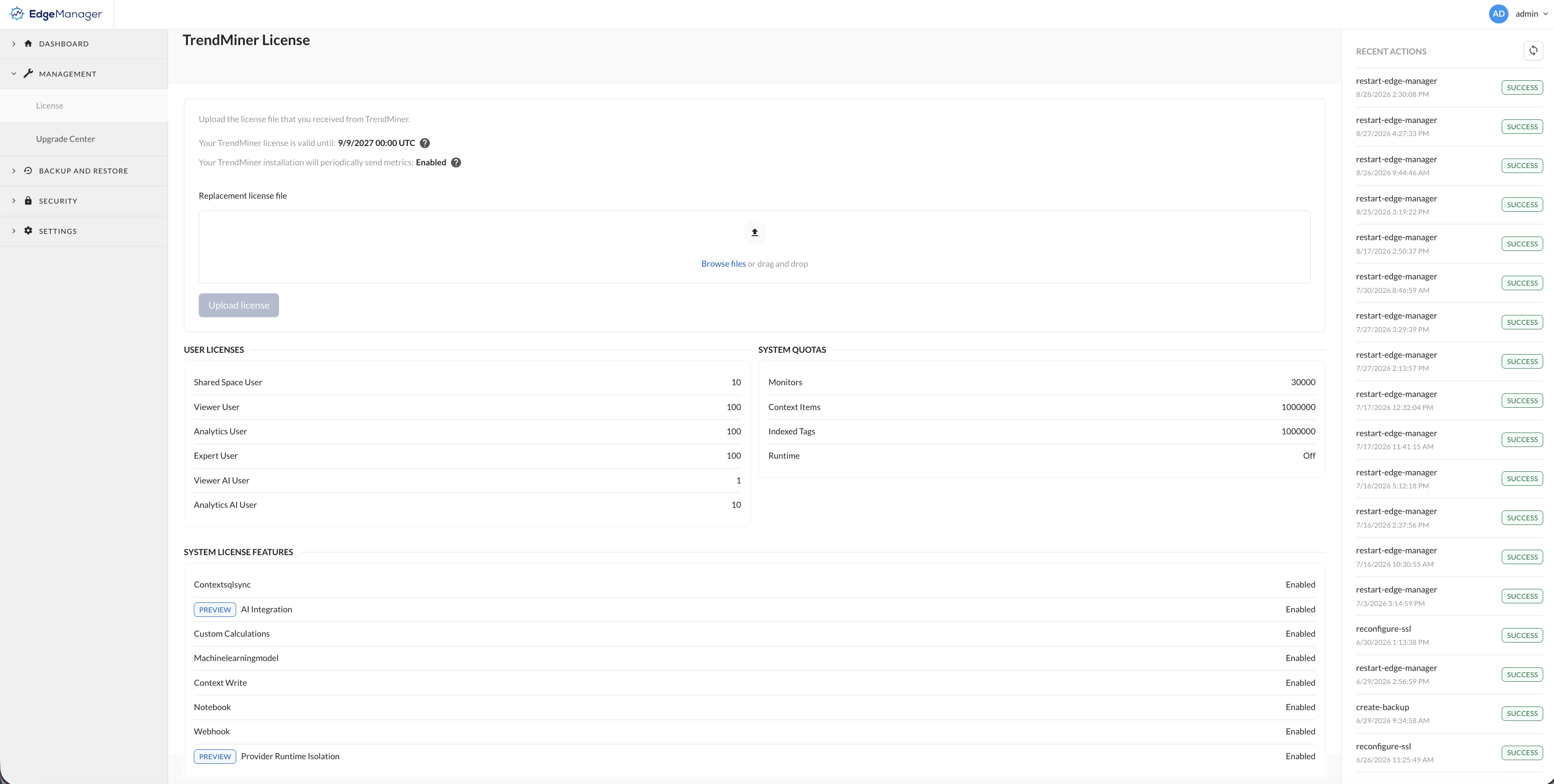This screenshot has width=1554, height=784.
Task: Open the Upgrade Center menu item
Action: click(84, 139)
